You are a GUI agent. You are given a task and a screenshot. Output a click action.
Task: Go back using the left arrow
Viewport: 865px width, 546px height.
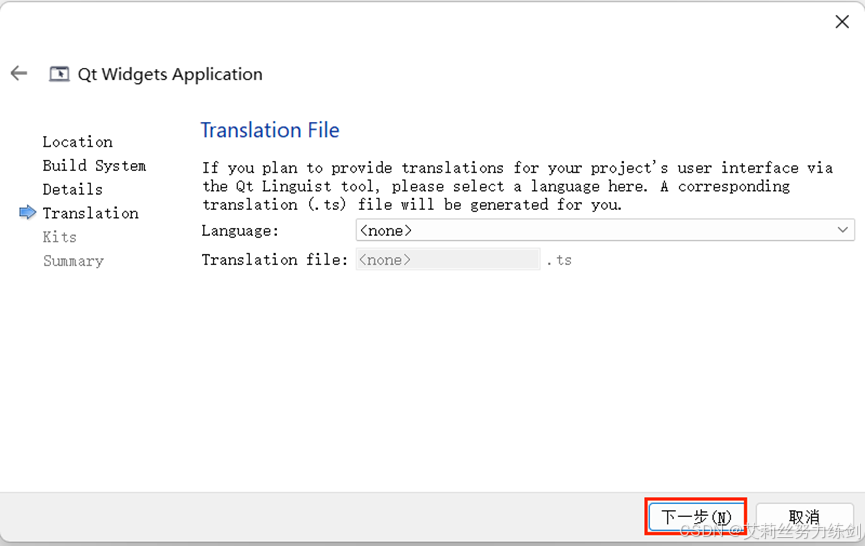coord(19,73)
